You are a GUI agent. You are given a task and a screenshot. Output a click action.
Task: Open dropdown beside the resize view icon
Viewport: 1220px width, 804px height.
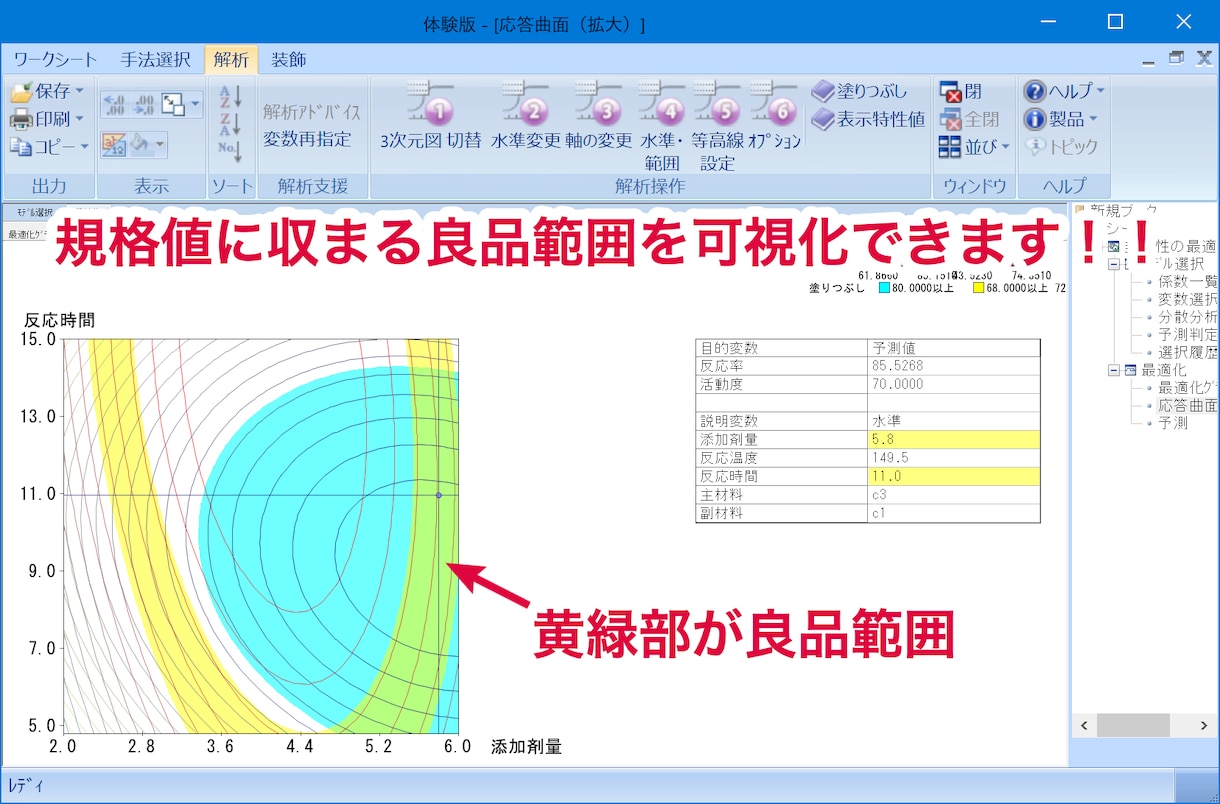pyautogui.click(x=195, y=103)
